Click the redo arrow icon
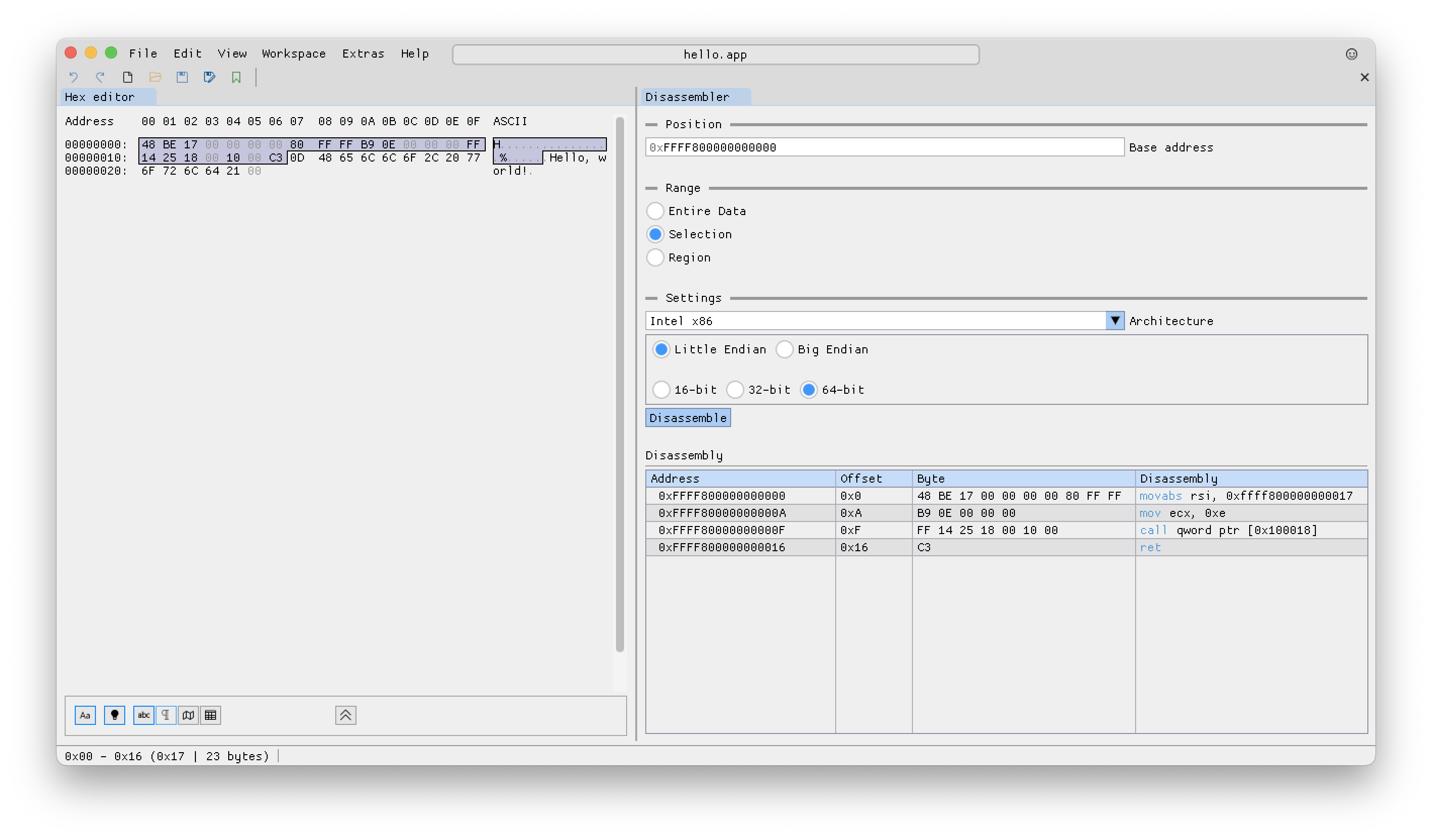The image size is (1432, 840). [x=100, y=77]
